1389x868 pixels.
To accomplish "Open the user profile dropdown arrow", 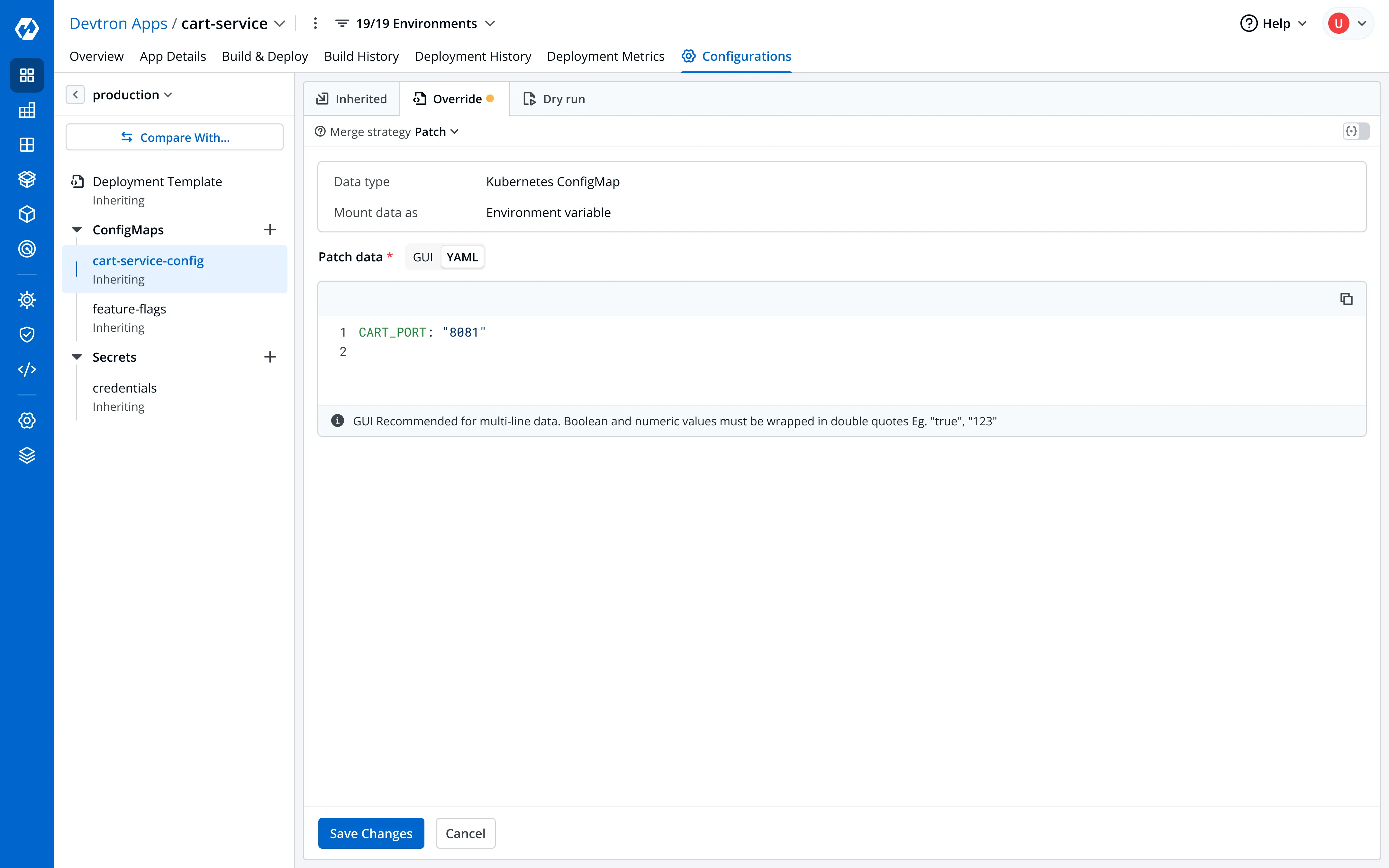I will (x=1362, y=23).
